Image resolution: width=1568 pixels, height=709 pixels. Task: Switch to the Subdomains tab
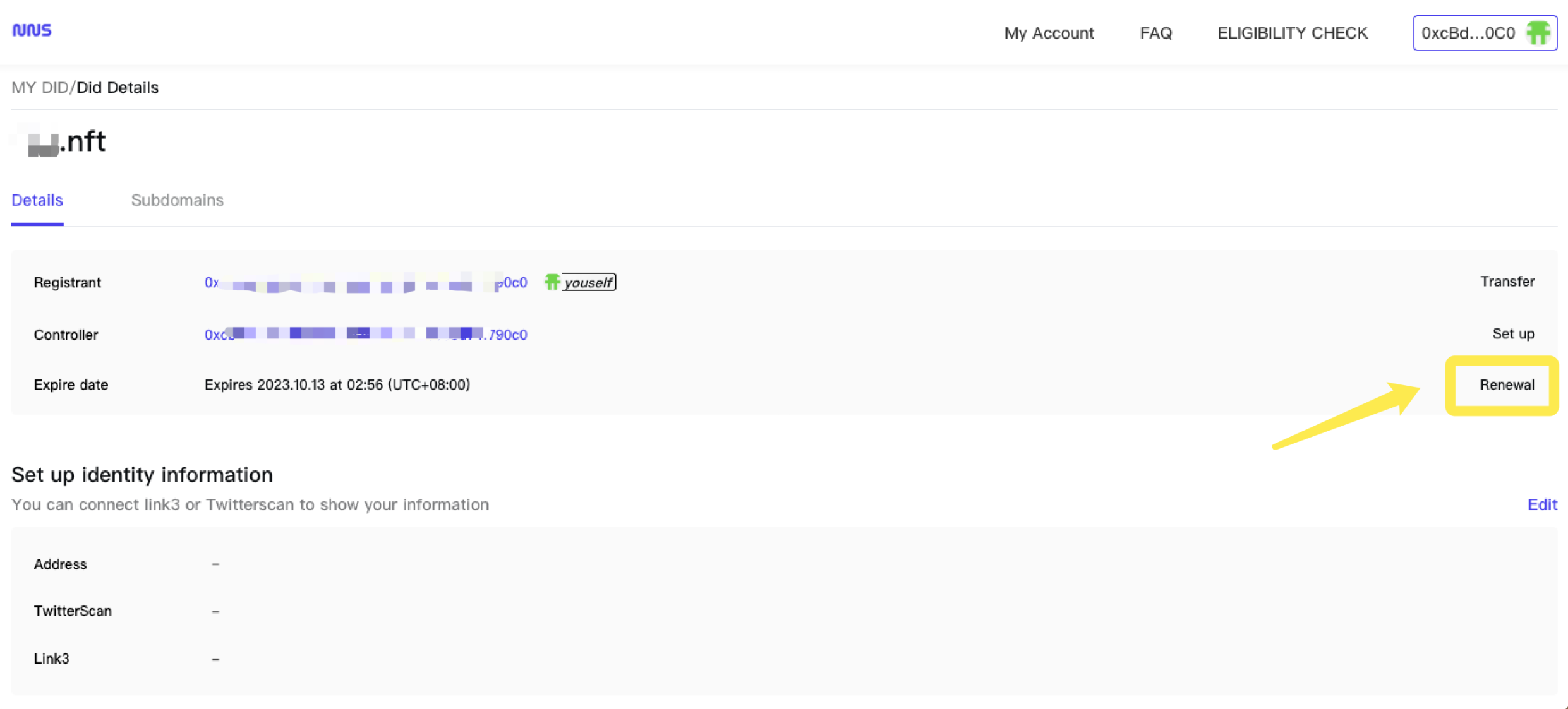click(177, 200)
